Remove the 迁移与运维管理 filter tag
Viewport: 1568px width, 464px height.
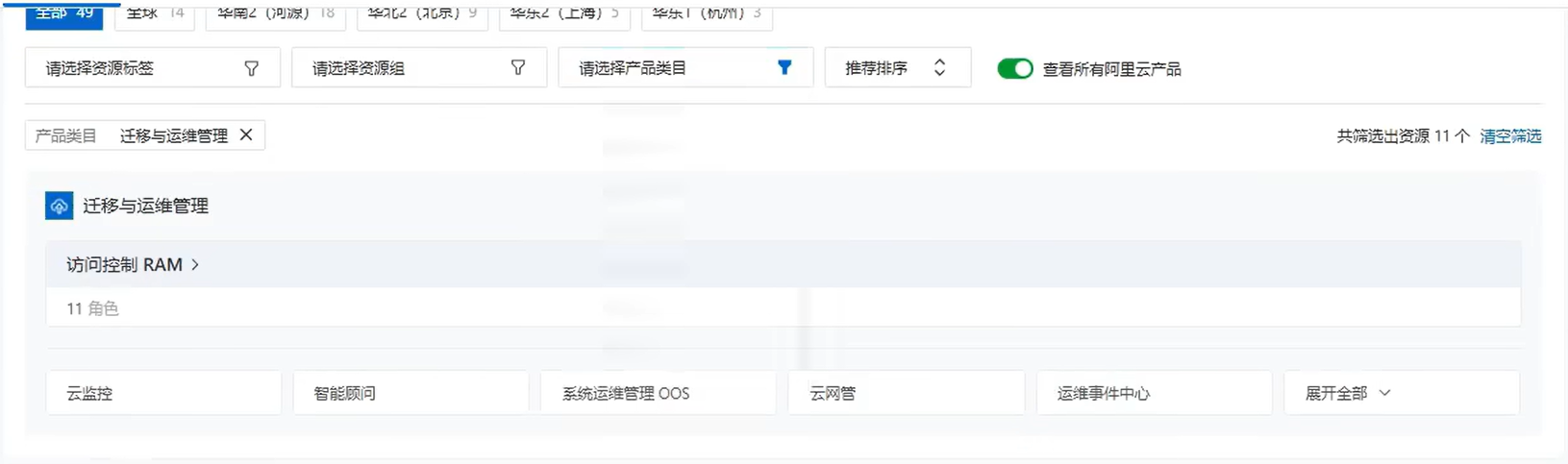(246, 135)
